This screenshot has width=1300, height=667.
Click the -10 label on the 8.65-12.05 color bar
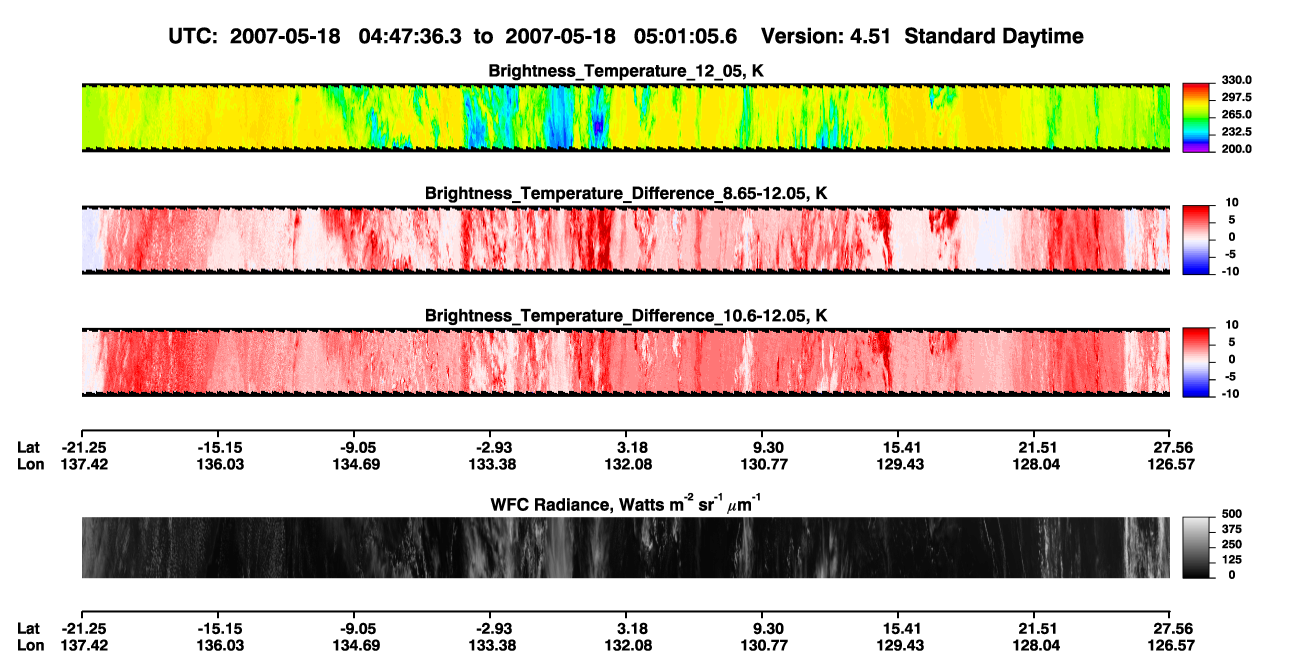1229,271
